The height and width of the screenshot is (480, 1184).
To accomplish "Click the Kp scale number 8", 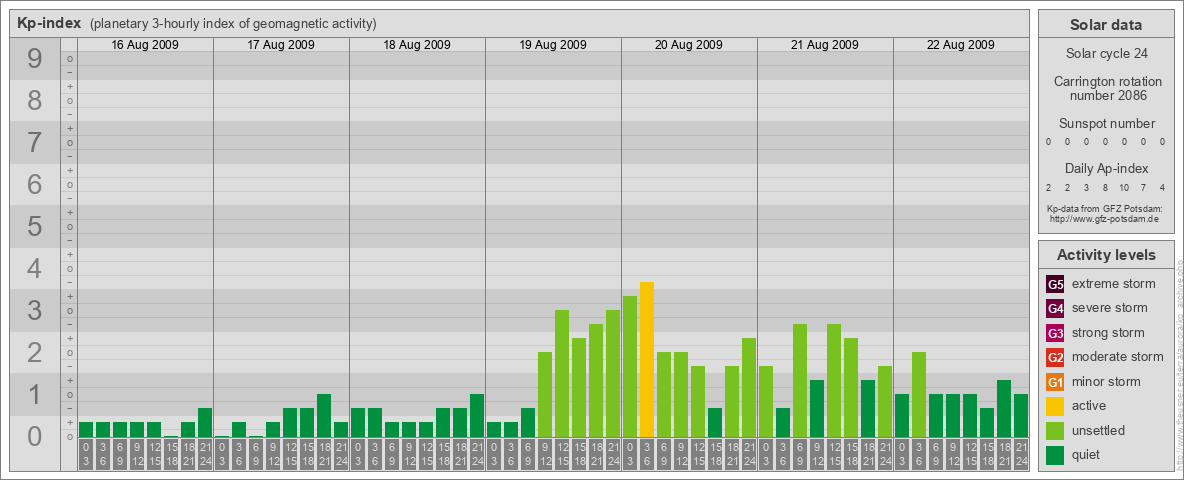I will 34,100.
